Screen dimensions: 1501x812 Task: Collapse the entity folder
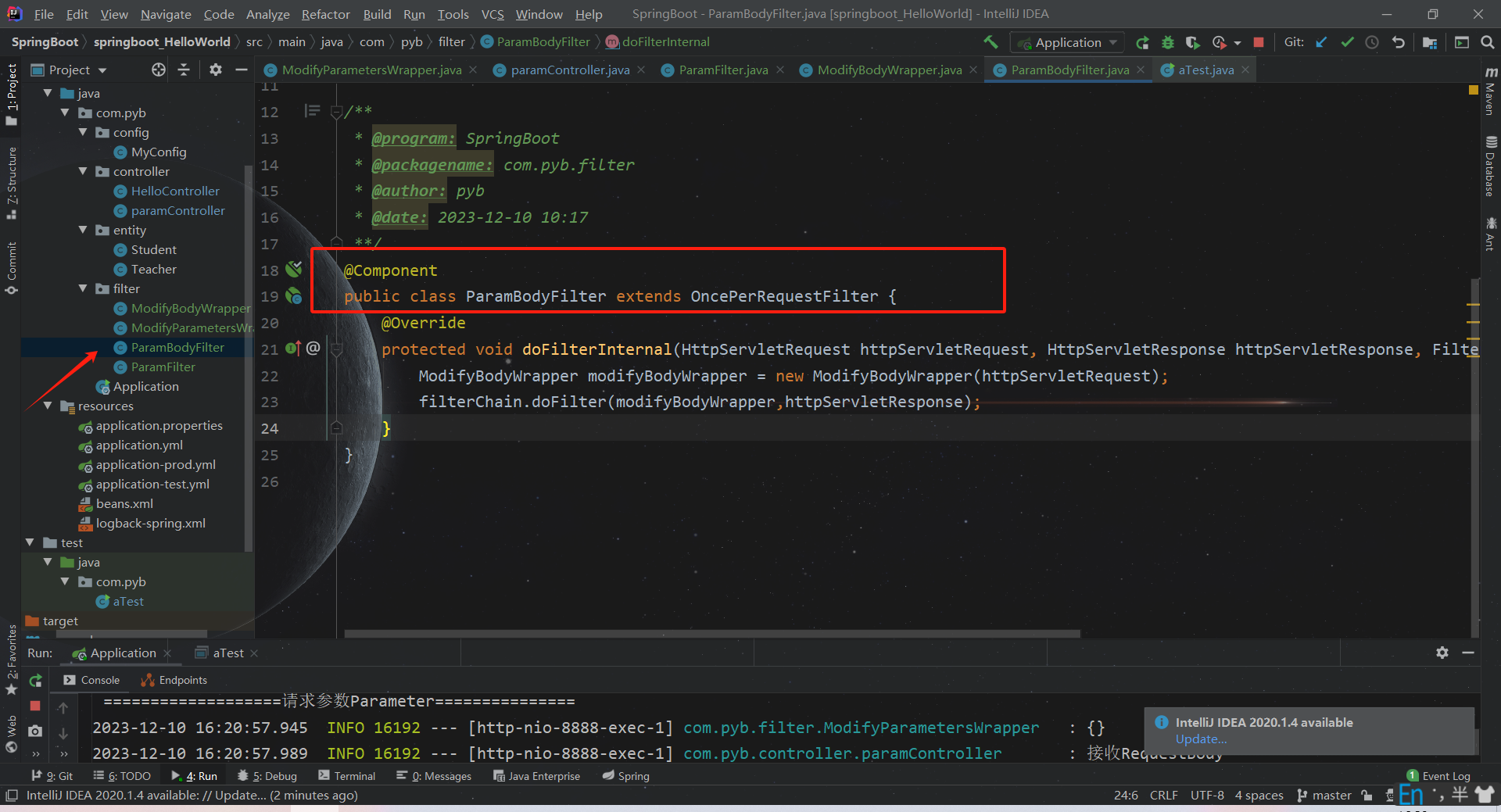(83, 230)
